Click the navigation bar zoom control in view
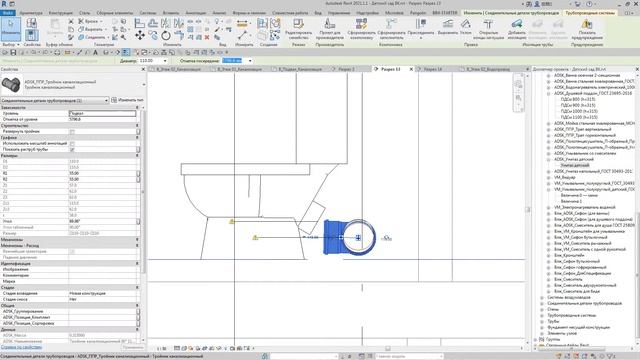Viewport: 640px width, 360px height. (518, 98)
